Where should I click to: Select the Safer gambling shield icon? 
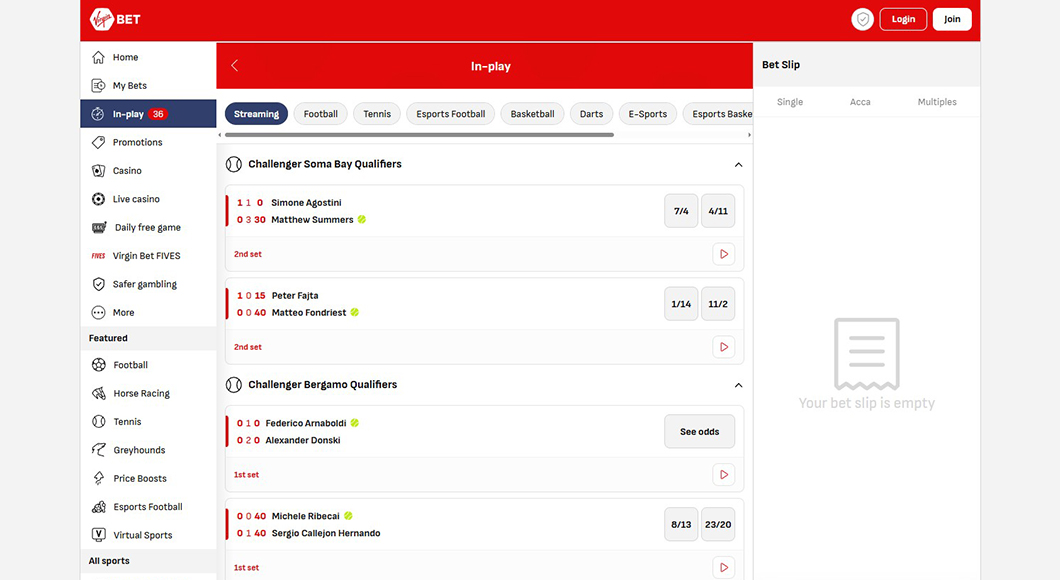100,283
